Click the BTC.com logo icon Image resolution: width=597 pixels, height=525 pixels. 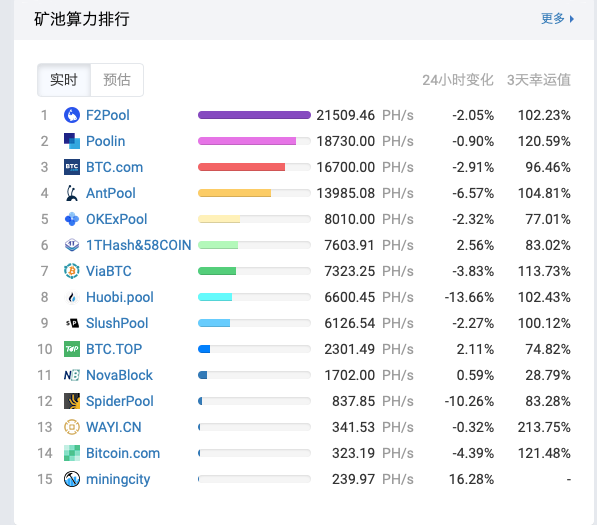coord(72,167)
